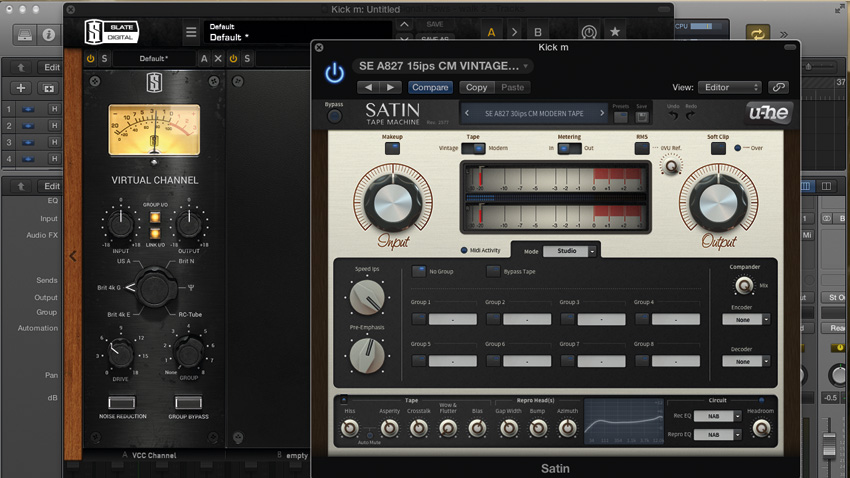Click the VCC Channel slot label
This screenshot has width=850, height=478.
pyautogui.click(x=154, y=455)
